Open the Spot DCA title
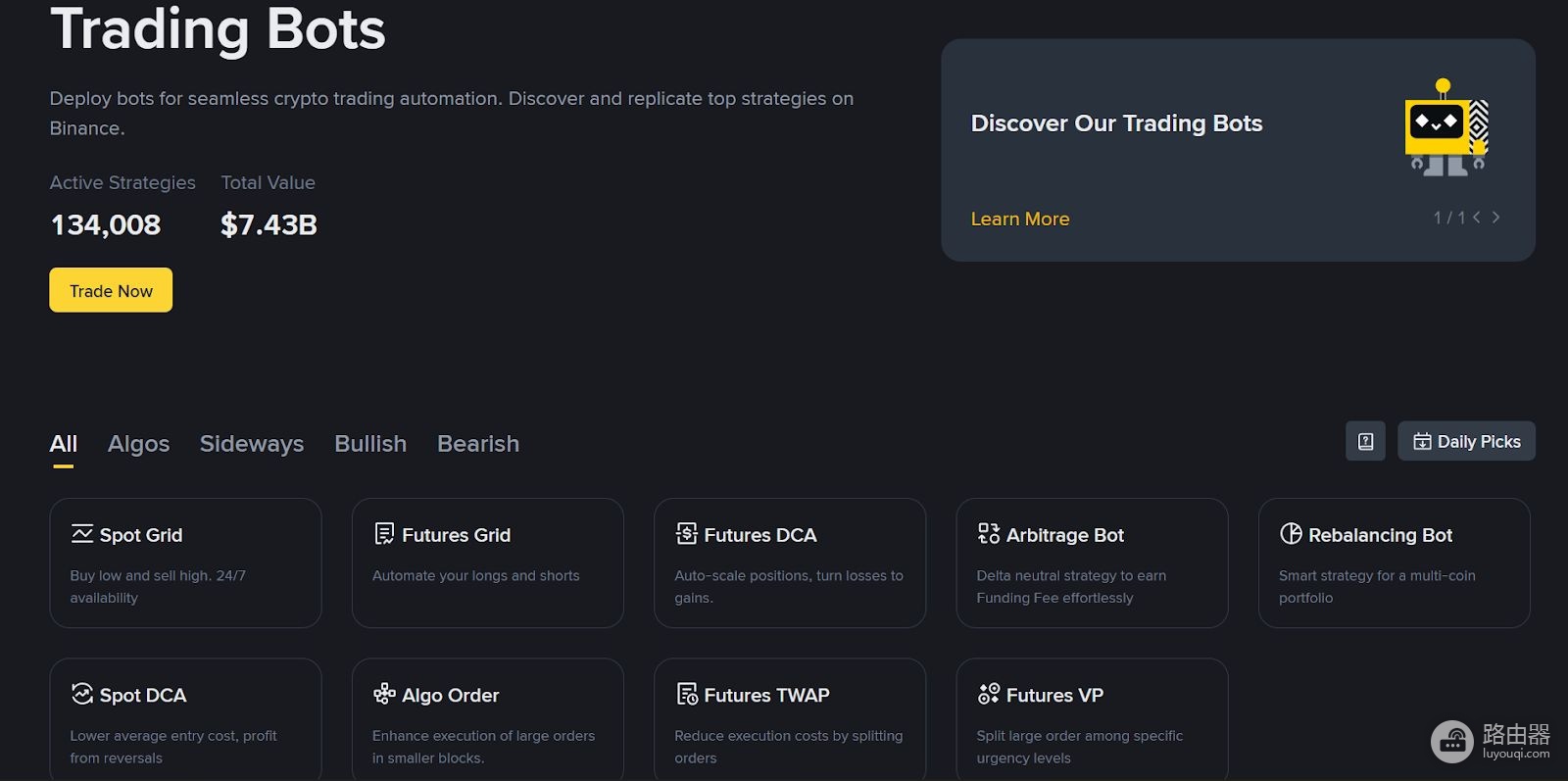The width and height of the screenshot is (1568, 781). [143, 695]
